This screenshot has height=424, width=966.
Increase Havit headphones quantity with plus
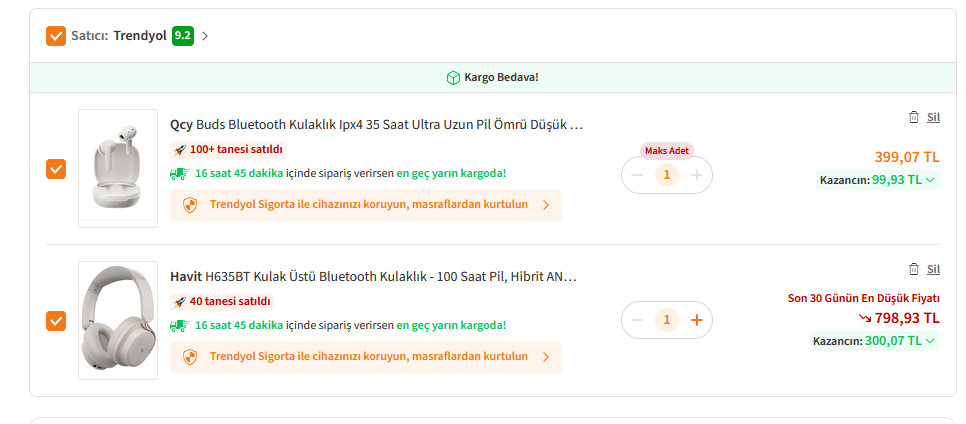click(697, 320)
